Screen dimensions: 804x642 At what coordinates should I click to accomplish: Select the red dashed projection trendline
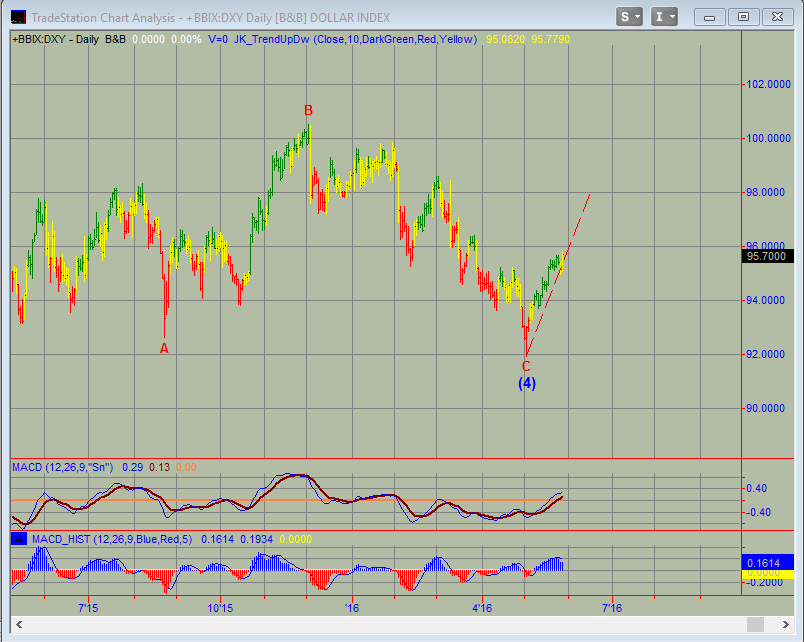coord(558,275)
